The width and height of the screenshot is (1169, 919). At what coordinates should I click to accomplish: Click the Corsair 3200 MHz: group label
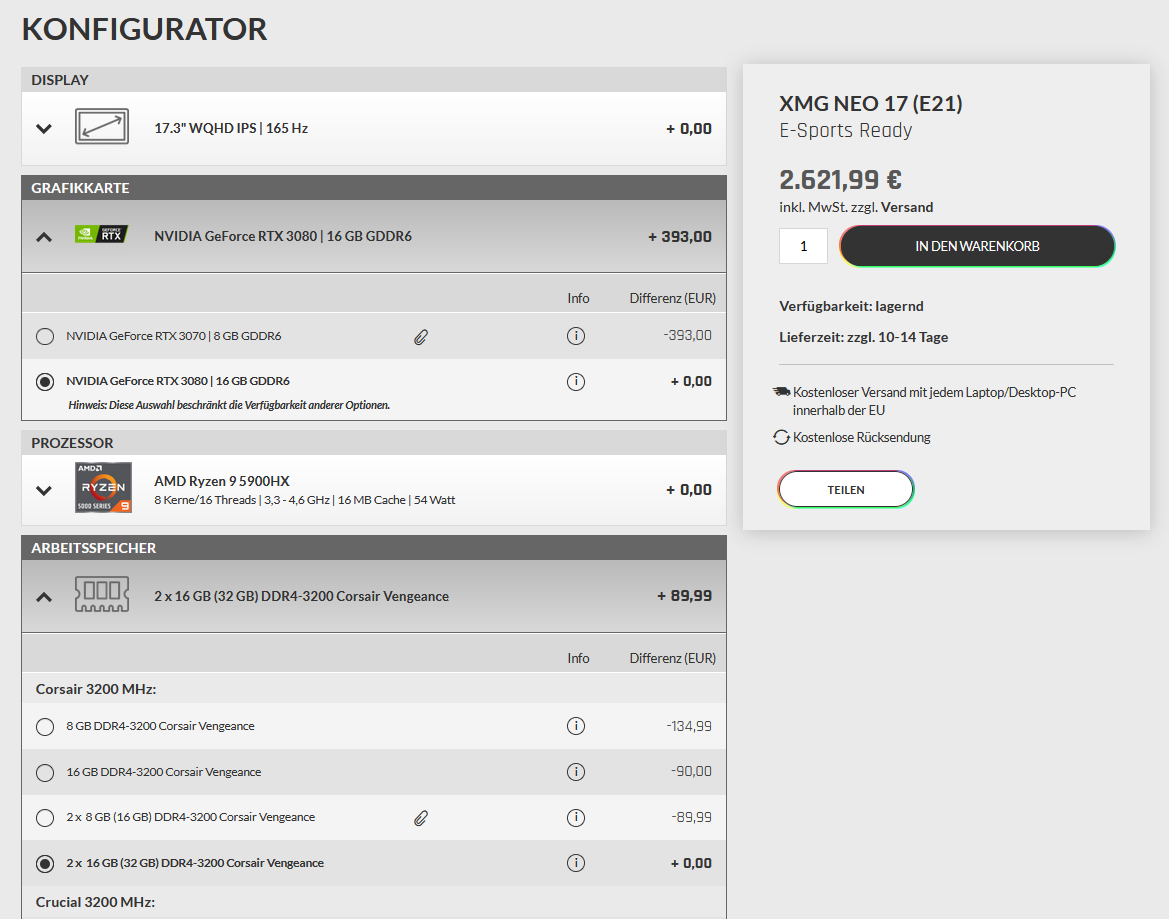click(96, 689)
